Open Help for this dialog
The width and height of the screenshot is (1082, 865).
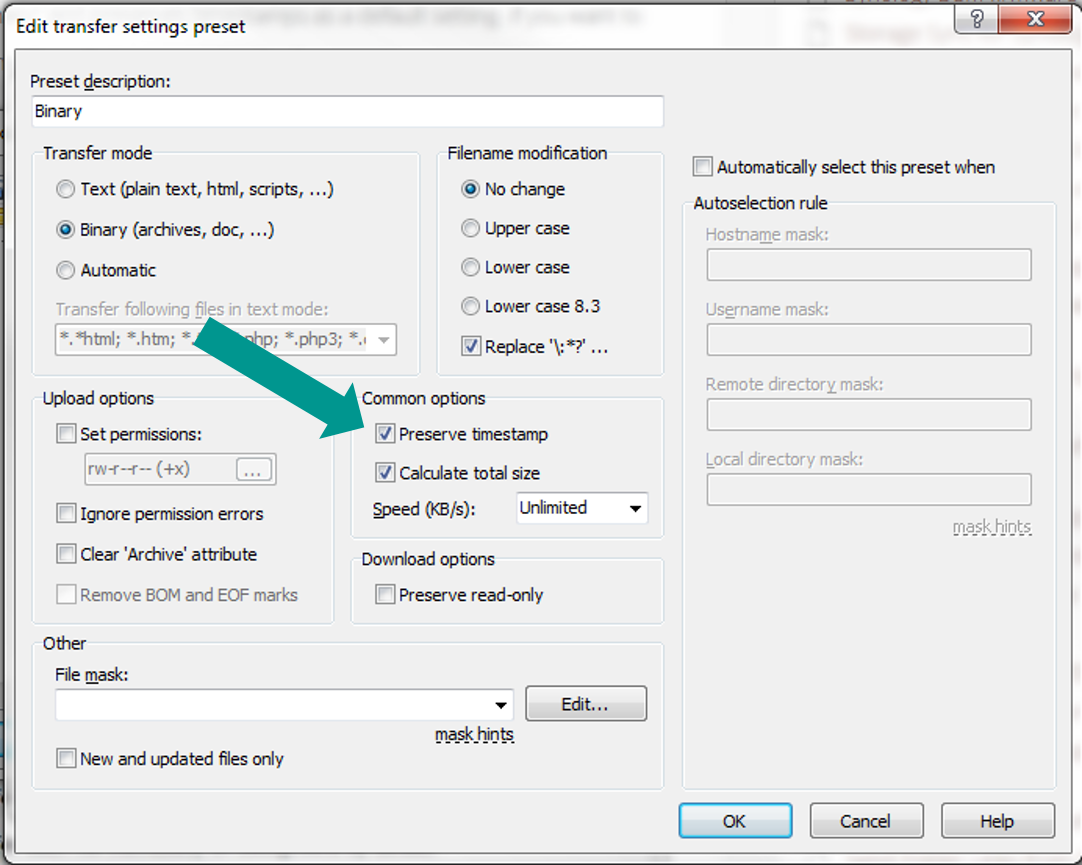click(x=997, y=821)
